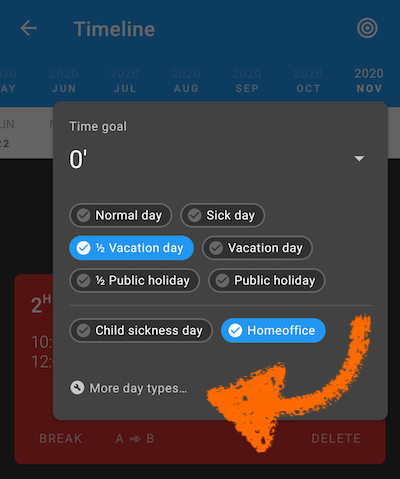
Task: Click checkmark icon on ½ Vacation day
Action: click(83, 248)
